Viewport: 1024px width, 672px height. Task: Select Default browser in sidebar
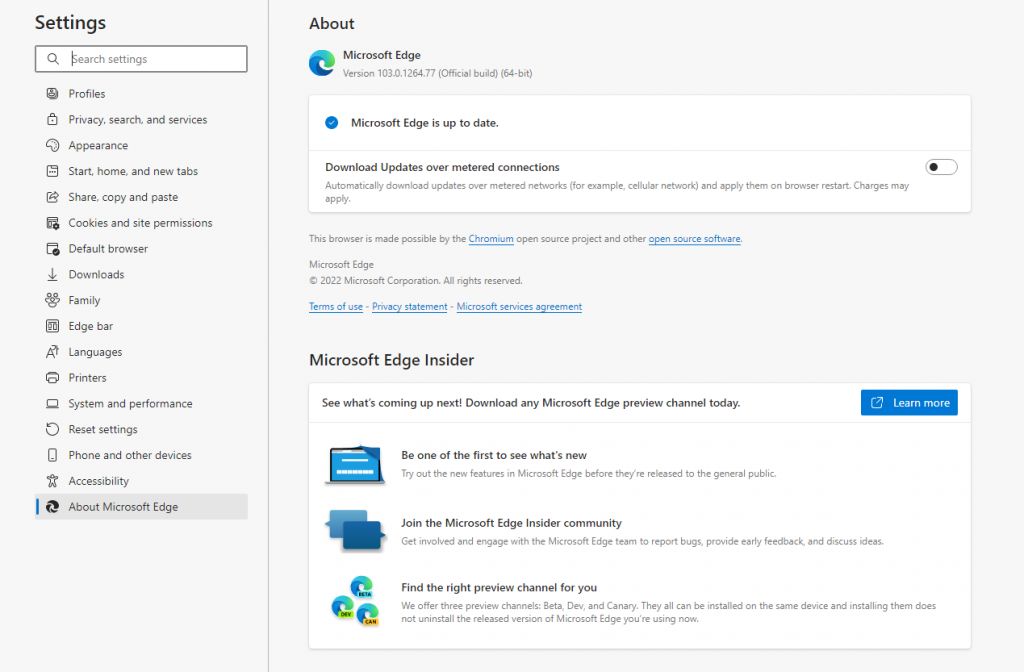[x=141, y=249]
